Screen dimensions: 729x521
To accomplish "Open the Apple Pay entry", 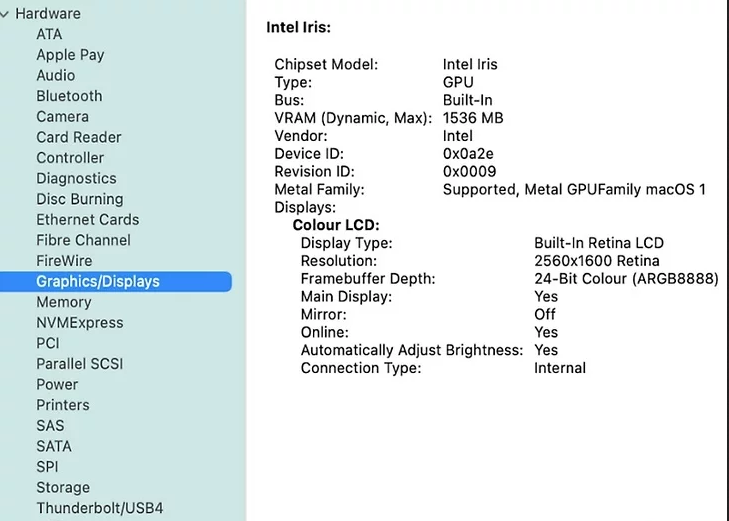I will 70,55.
